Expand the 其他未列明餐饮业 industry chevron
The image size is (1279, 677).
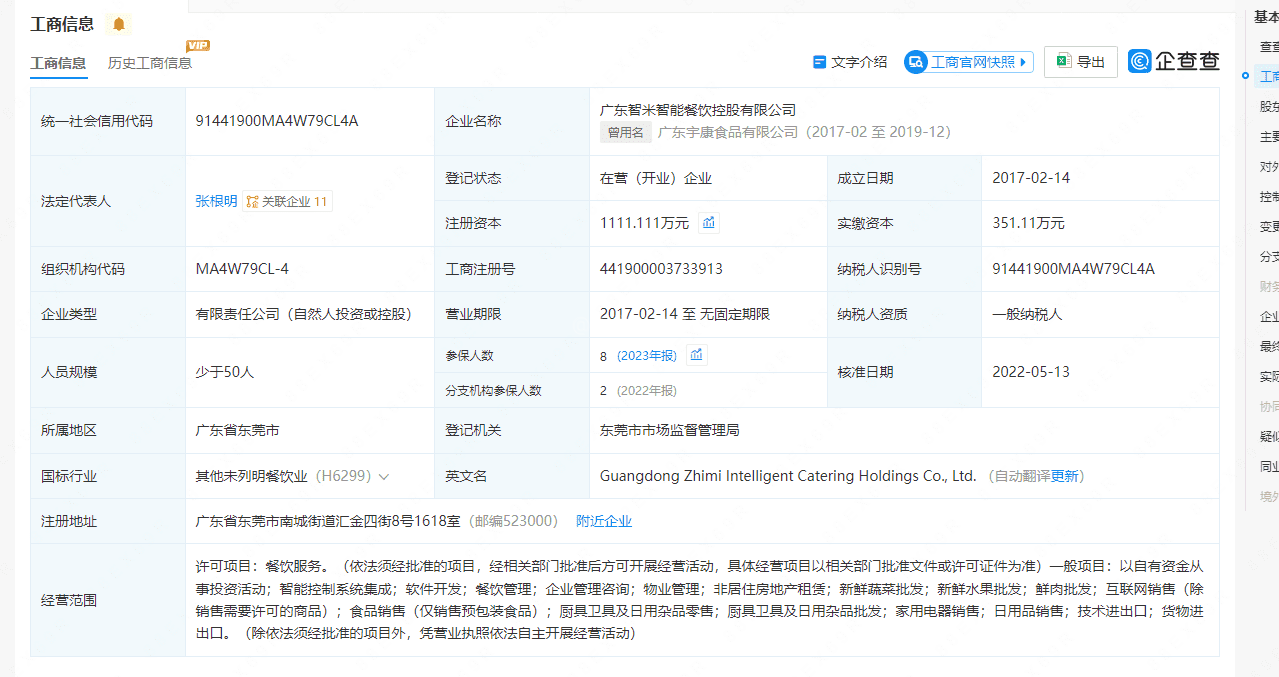[384, 477]
